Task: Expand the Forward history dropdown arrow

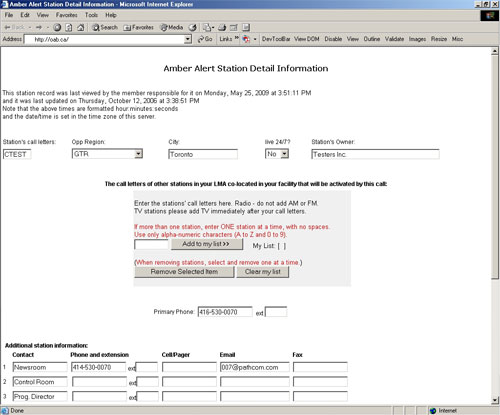Action: 48,27
